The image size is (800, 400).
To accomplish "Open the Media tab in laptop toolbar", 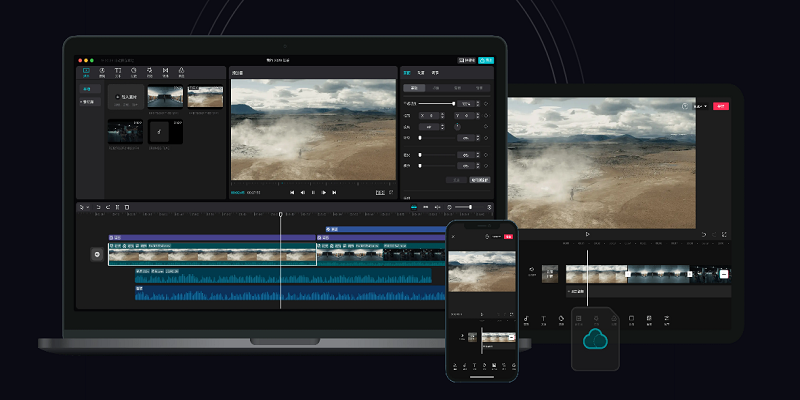I will pos(86,72).
